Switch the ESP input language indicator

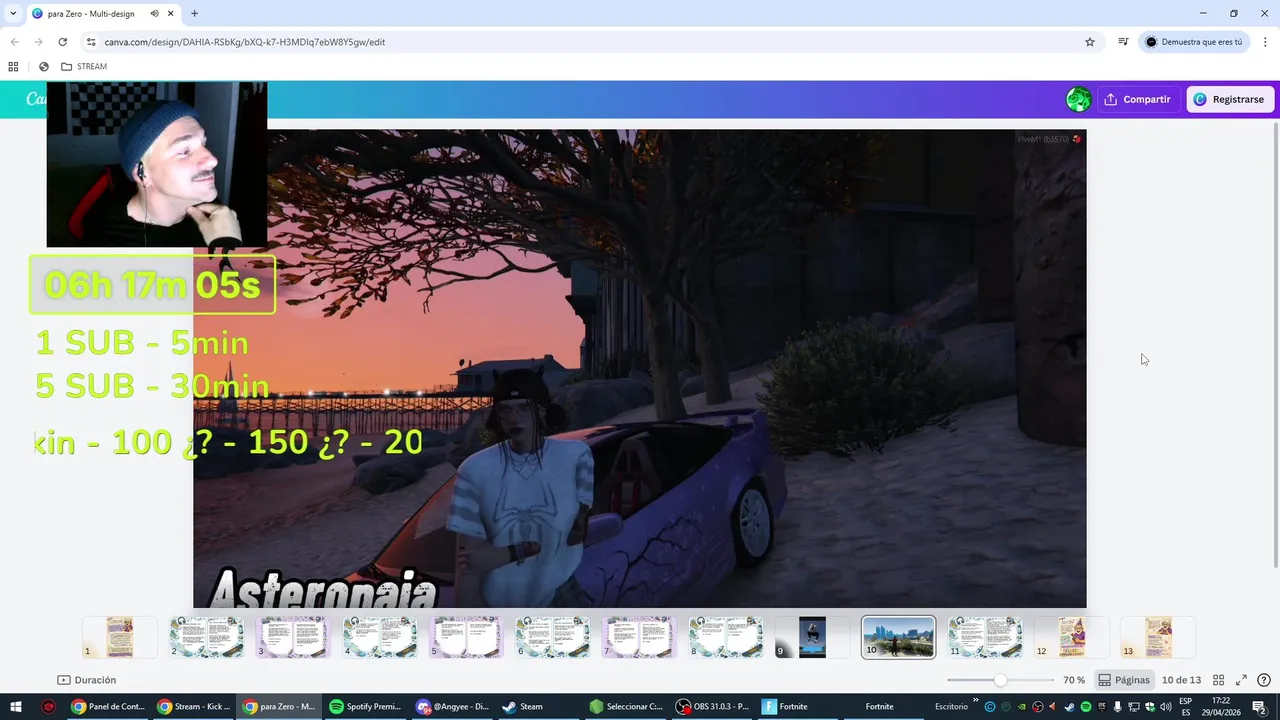(1186, 707)
